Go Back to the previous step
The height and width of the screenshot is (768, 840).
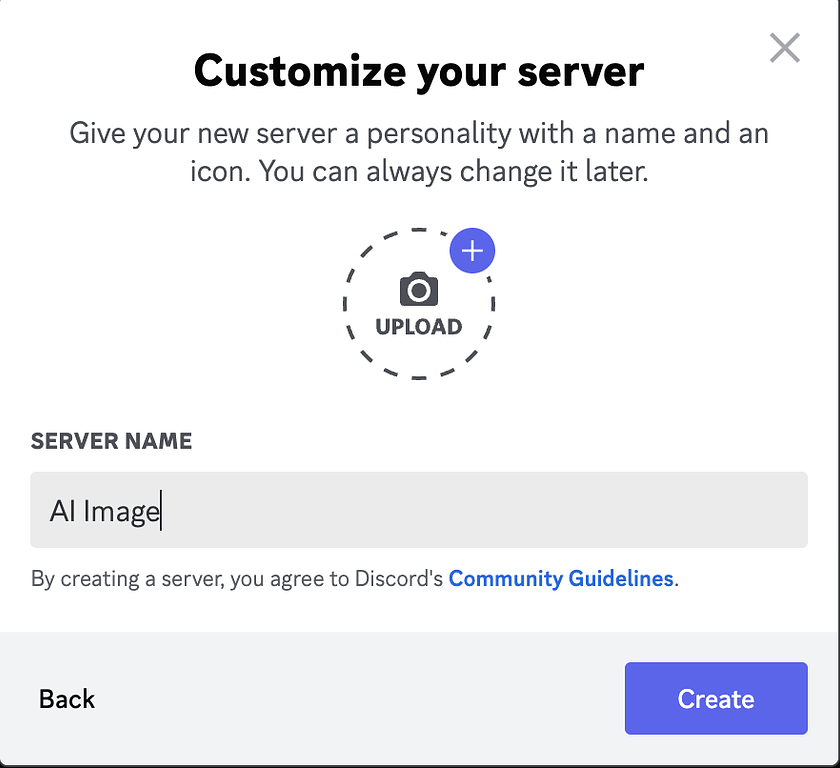(67, 698)
